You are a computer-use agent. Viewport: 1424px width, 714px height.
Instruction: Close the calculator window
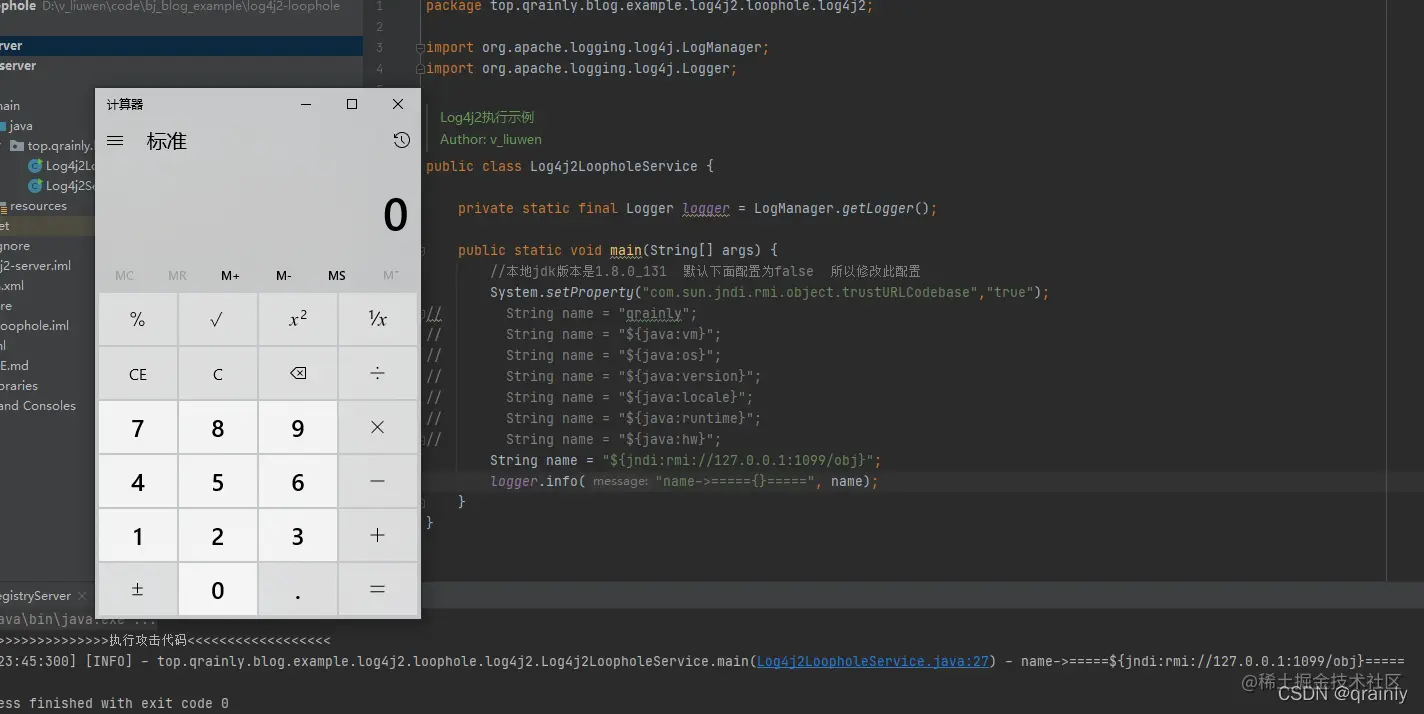click(x=398, y=104)
